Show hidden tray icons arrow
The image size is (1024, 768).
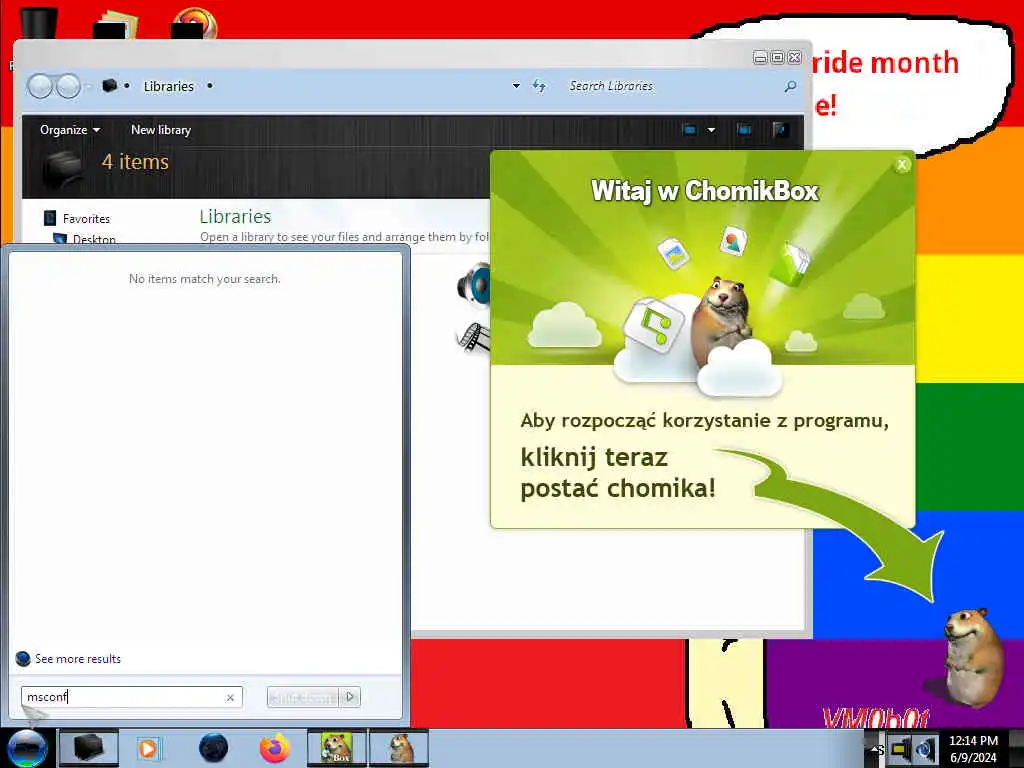pyautogui.click(x=873, y=749)
